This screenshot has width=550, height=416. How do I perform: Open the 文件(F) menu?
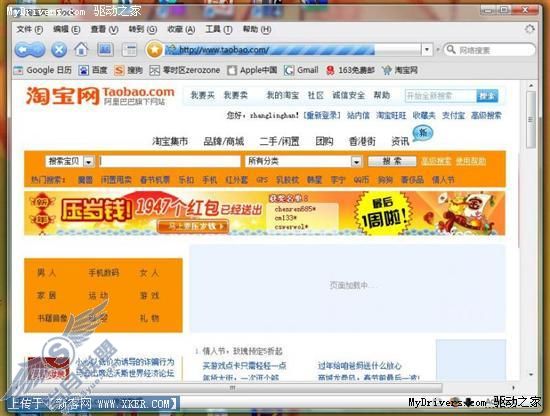tap(29, 29)
